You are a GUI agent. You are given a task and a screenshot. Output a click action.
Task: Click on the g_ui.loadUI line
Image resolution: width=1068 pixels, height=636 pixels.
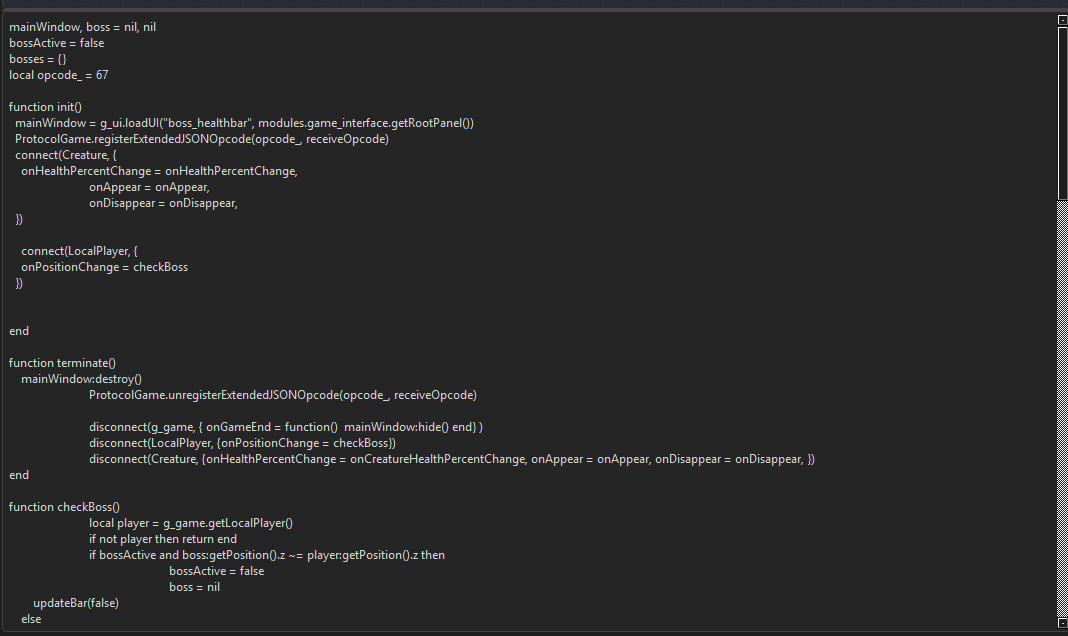[x=244, y=123]
